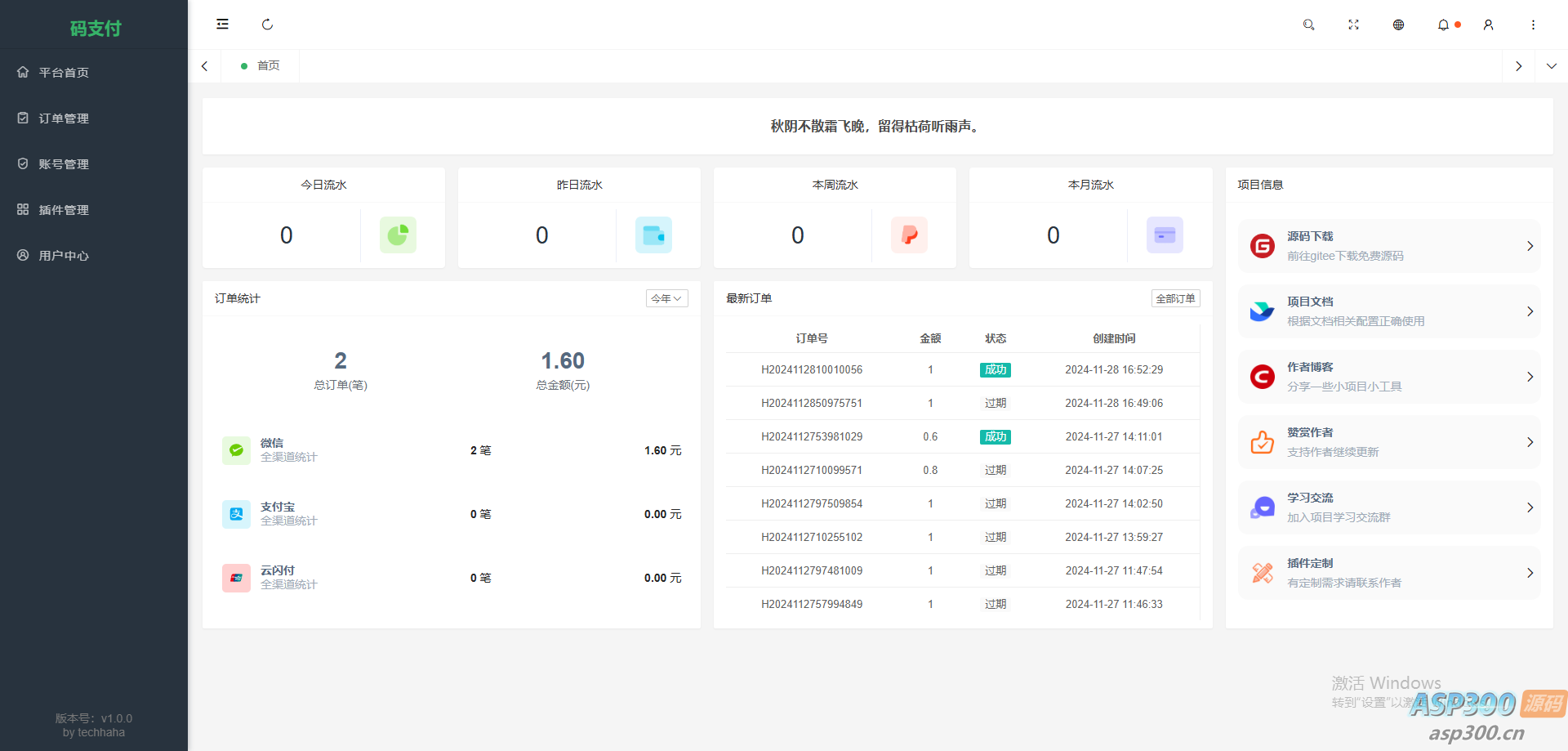Click the 云闪付 channel statistics icon
The height and width of the screenshot is (751, 1568).
click(x=236, y=578)
